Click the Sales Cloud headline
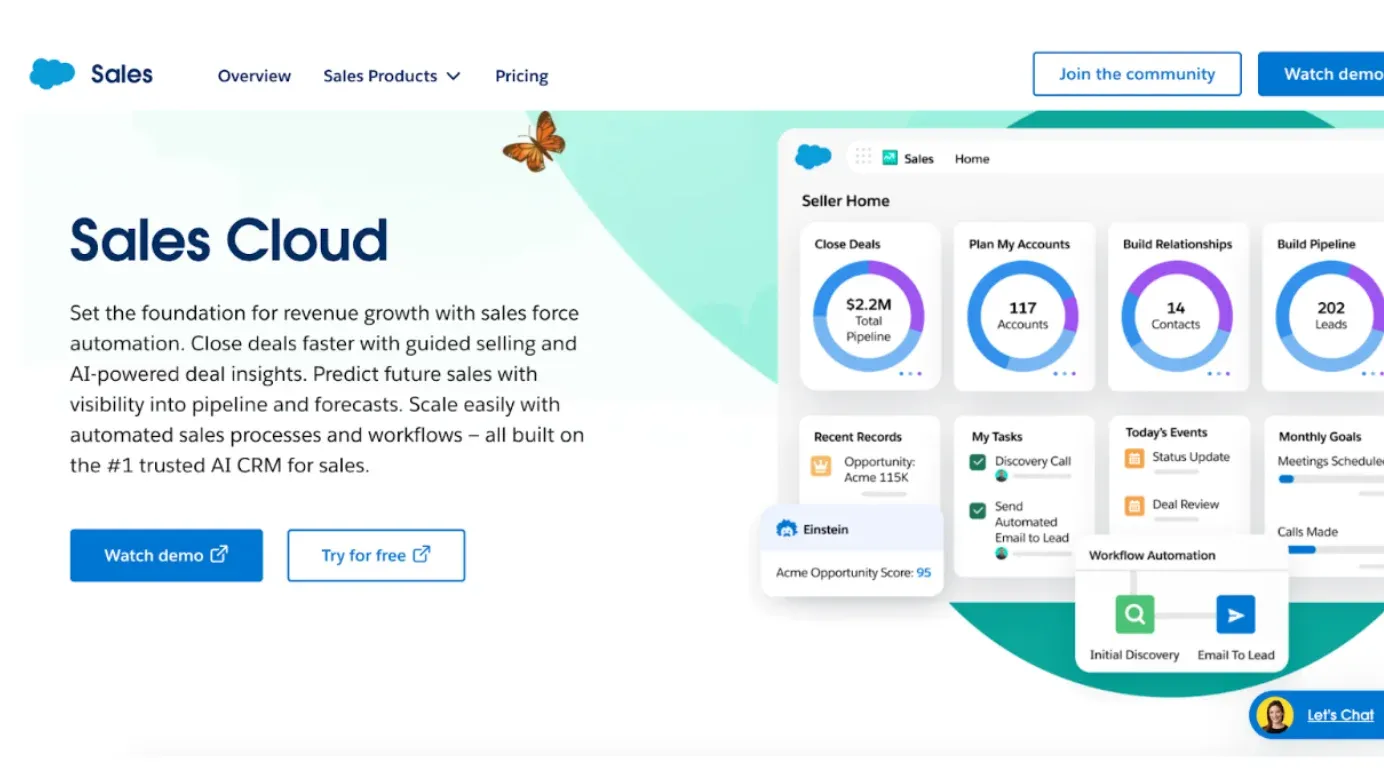The width and height of the screenshot is (1384, 778). [x=229, y=240]
